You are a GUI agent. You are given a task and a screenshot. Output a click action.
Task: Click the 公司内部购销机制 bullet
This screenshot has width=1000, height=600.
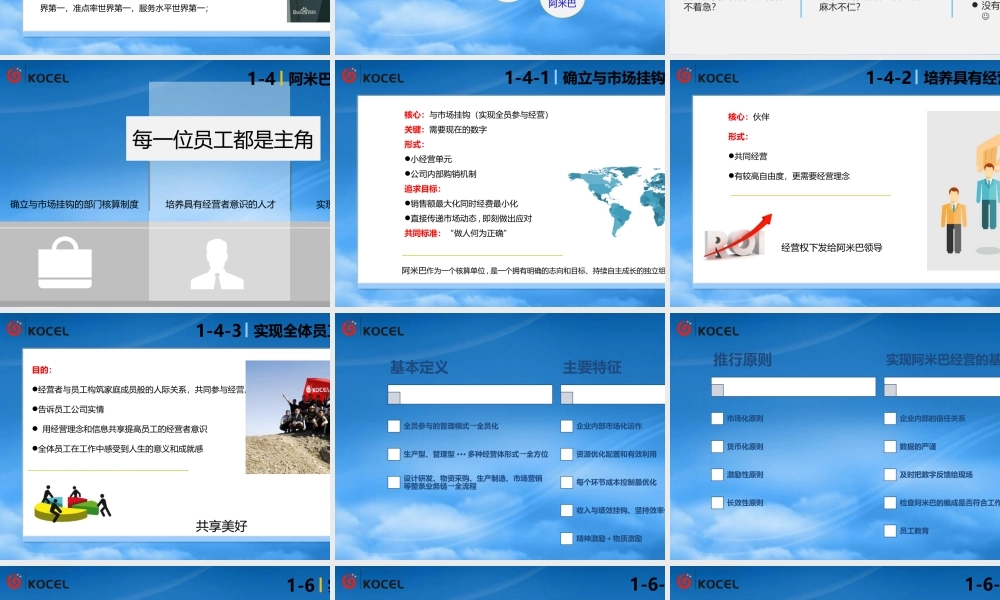pyautogui.click(x=440, y=173)
